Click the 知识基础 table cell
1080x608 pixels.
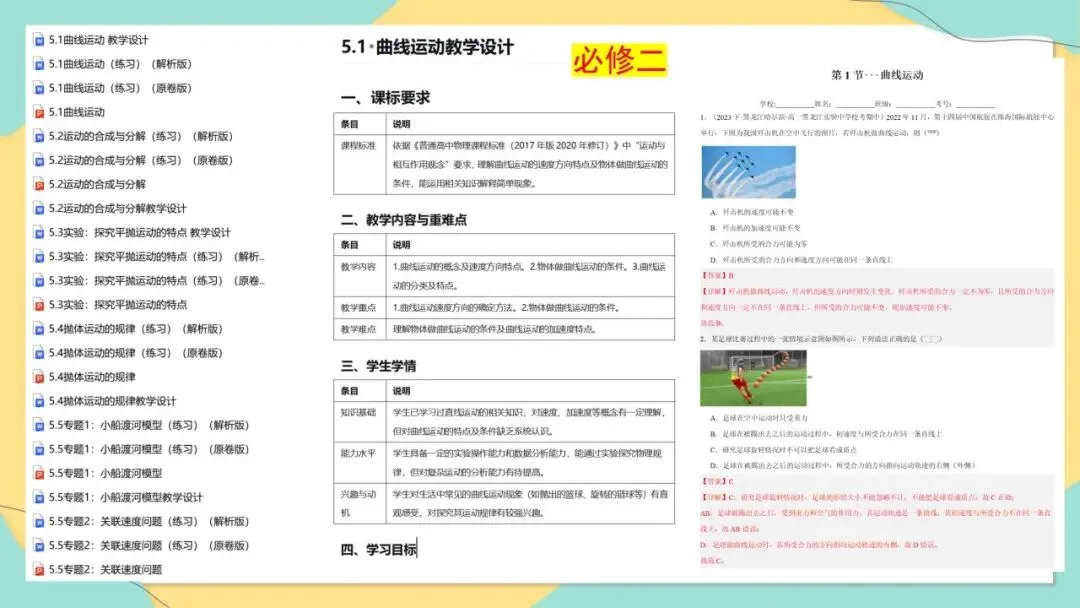click(360, 421)
